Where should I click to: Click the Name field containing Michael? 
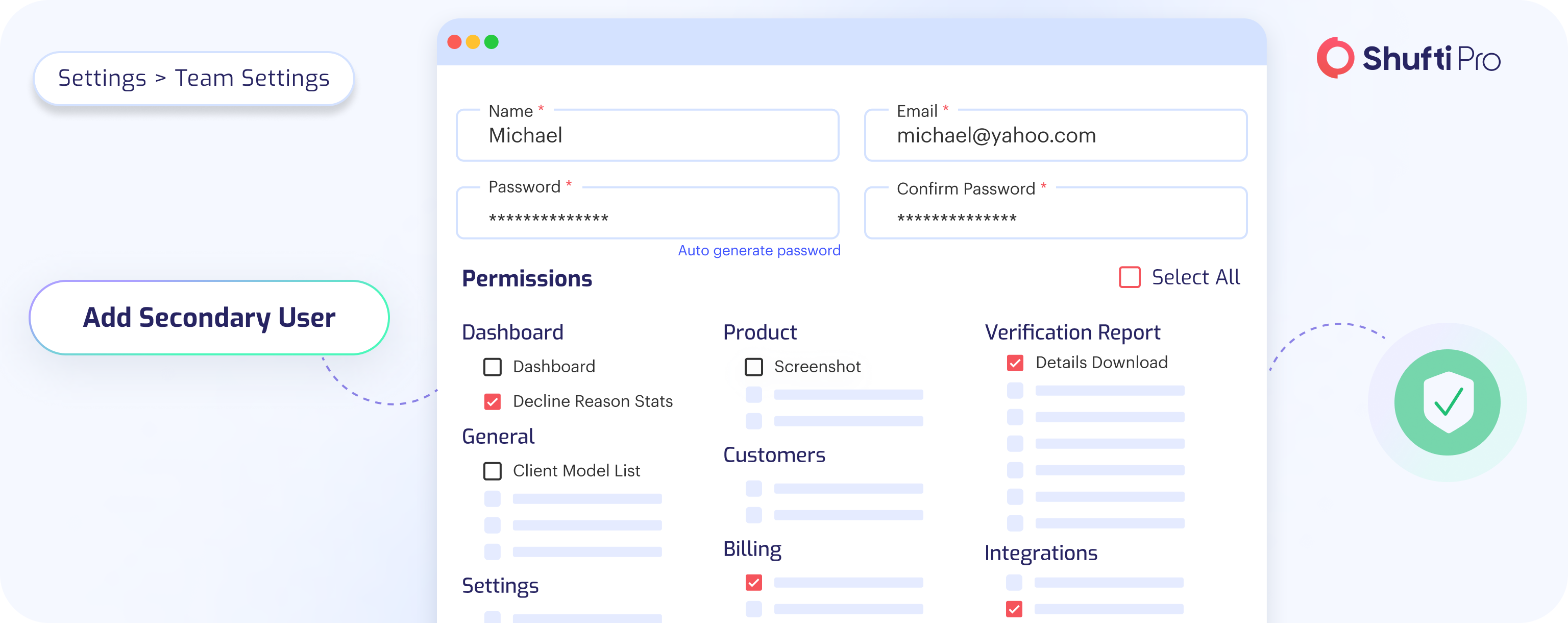coord(648,135)
